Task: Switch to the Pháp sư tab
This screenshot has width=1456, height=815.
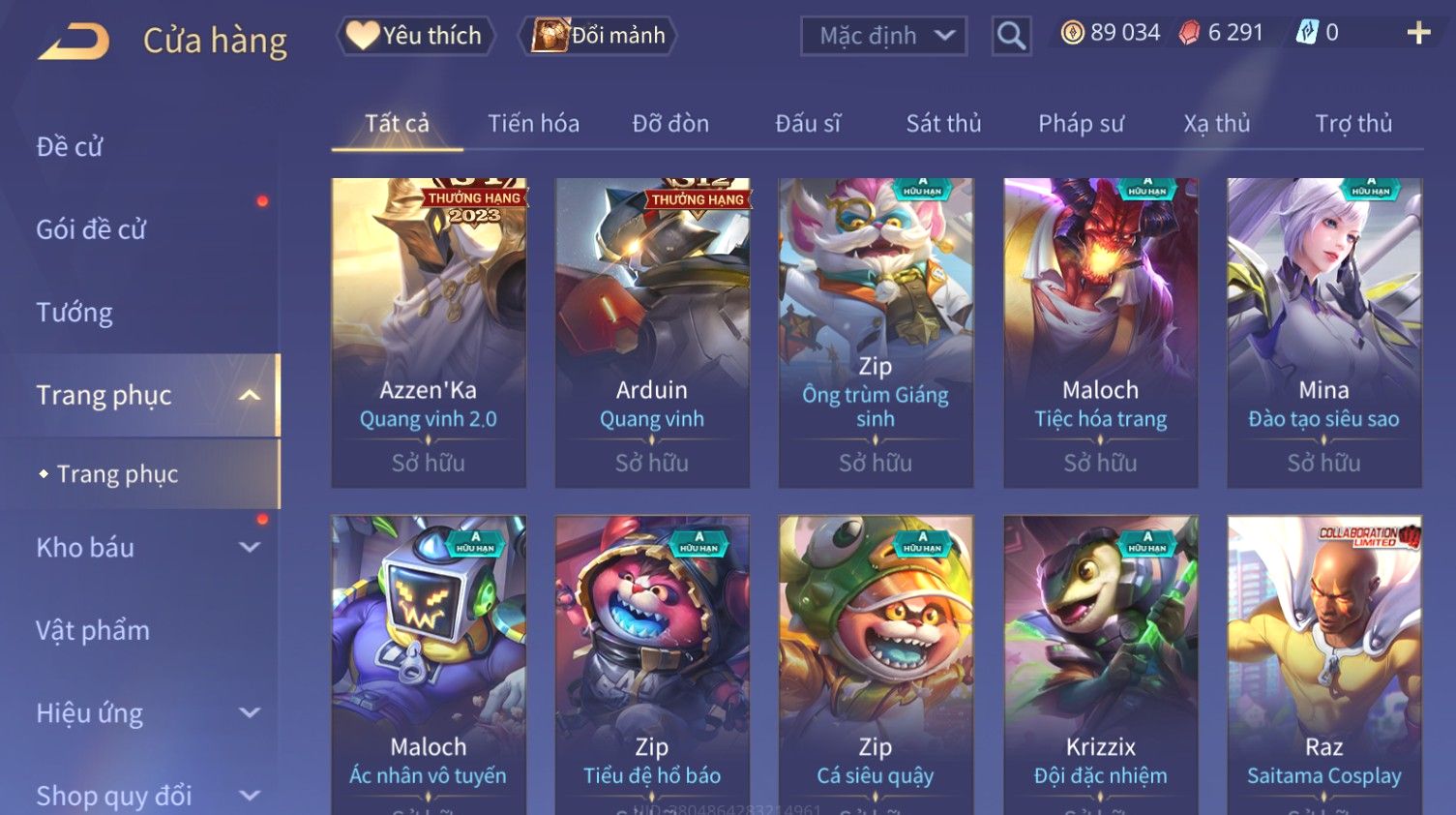Action: 1081,124
